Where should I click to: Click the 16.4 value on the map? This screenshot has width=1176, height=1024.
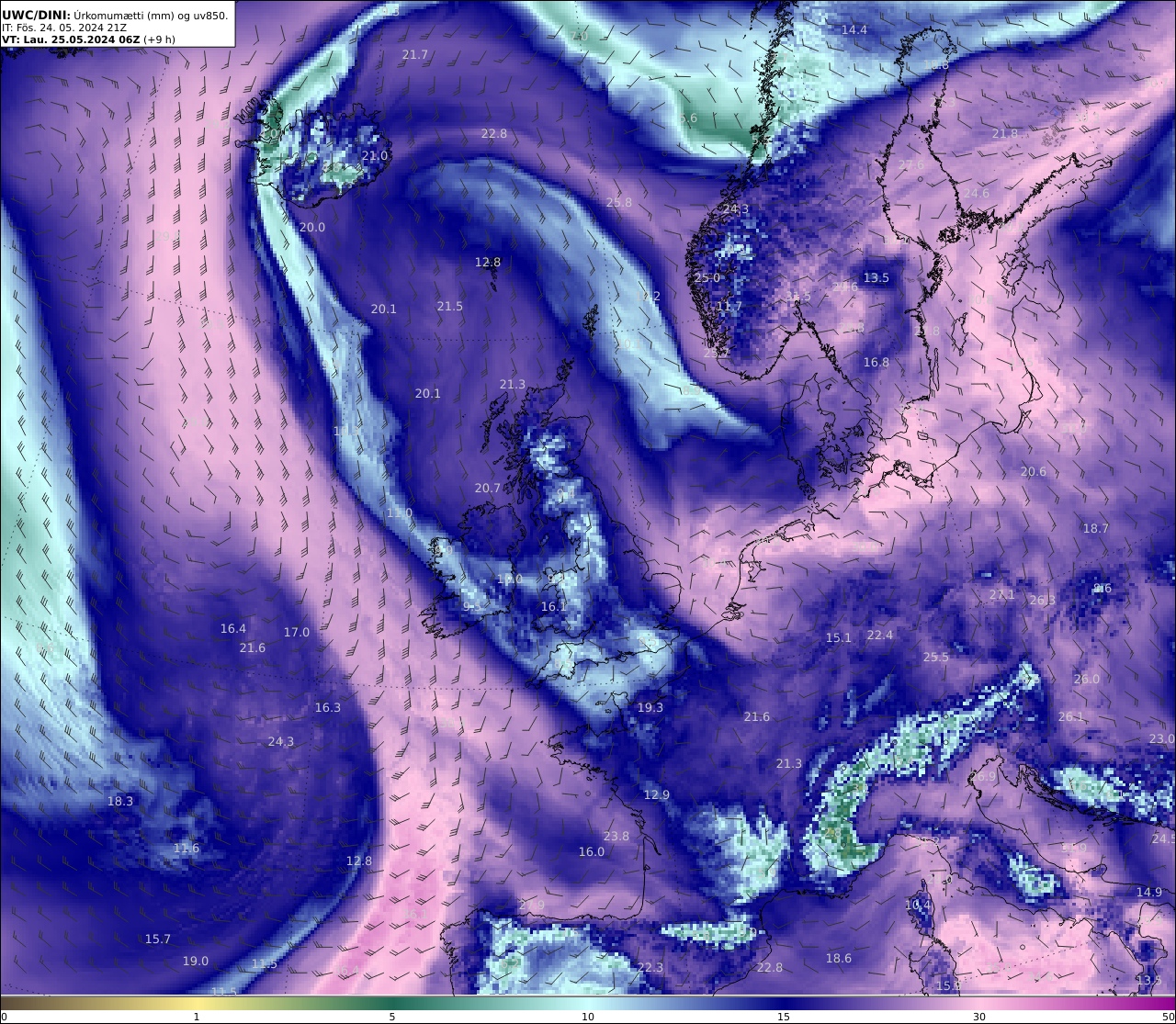click(233, 629)
